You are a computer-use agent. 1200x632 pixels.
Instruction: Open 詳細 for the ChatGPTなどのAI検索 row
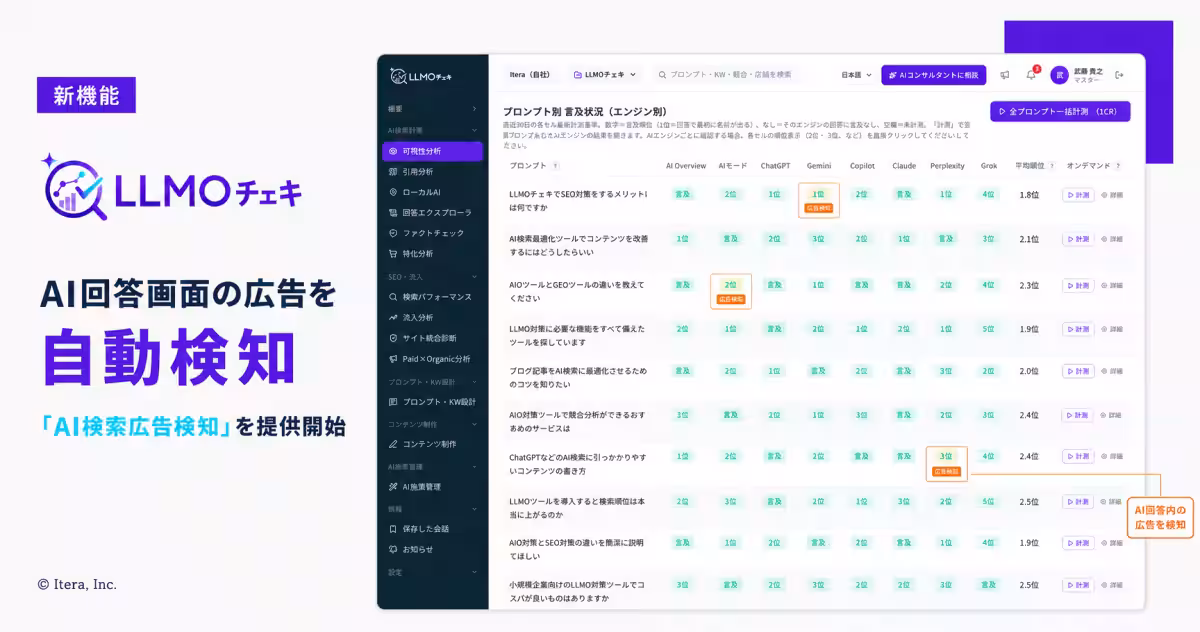point(1112,456)
